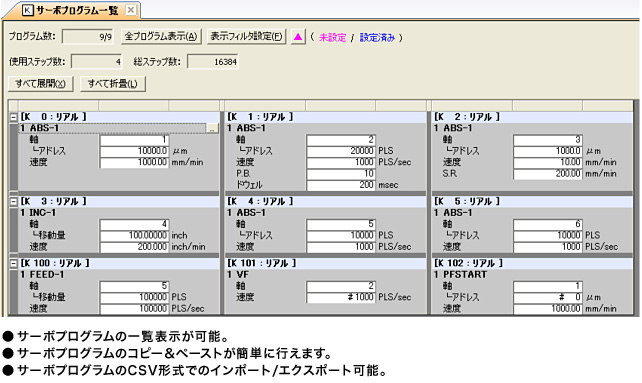Select the [K 3 : リアル] header
The width and height of the screenshot is (642, 383).
pyautogui.click(x=119, y=201)
